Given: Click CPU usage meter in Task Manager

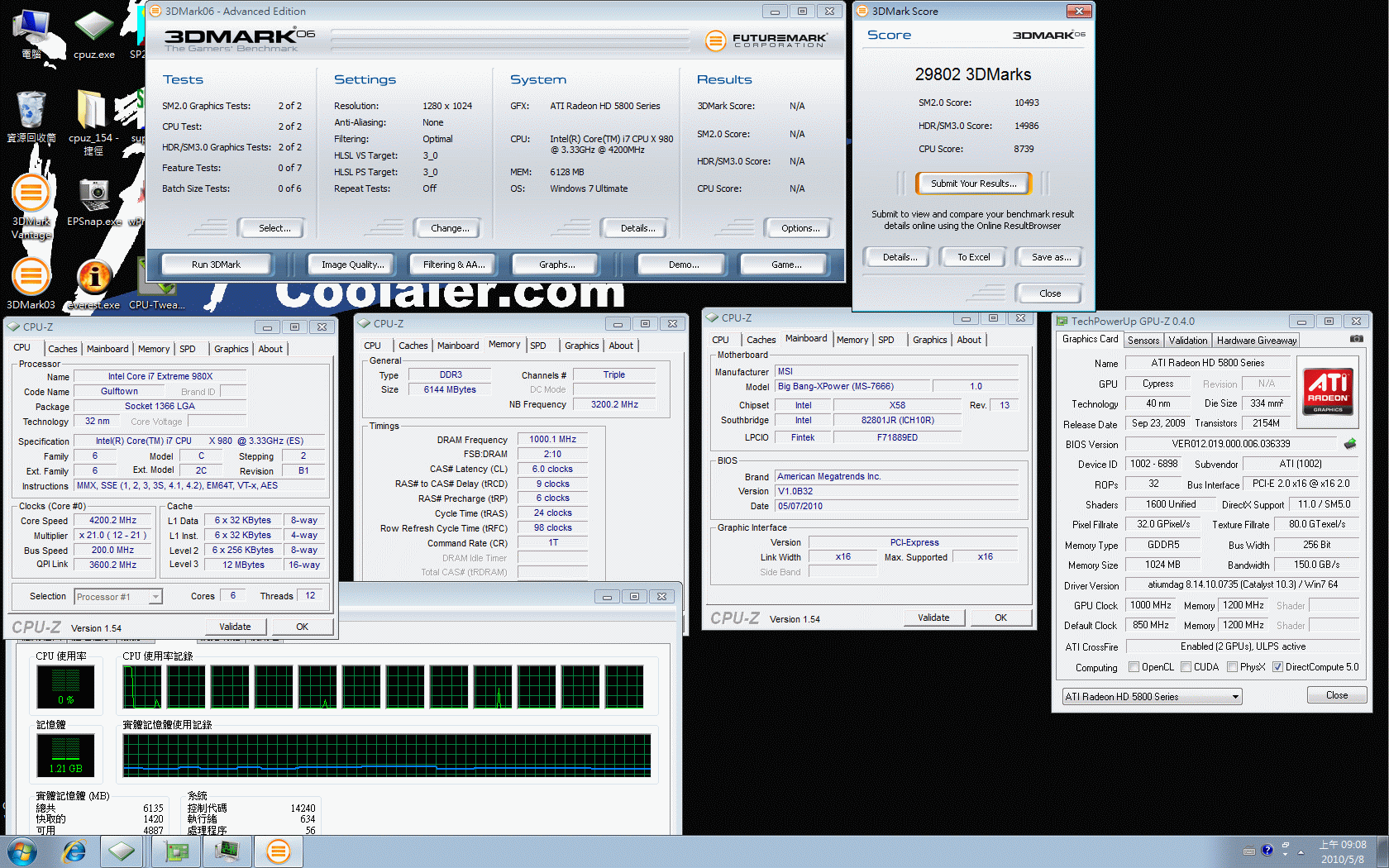Looking at the screenshot, I should coord(65,687).
